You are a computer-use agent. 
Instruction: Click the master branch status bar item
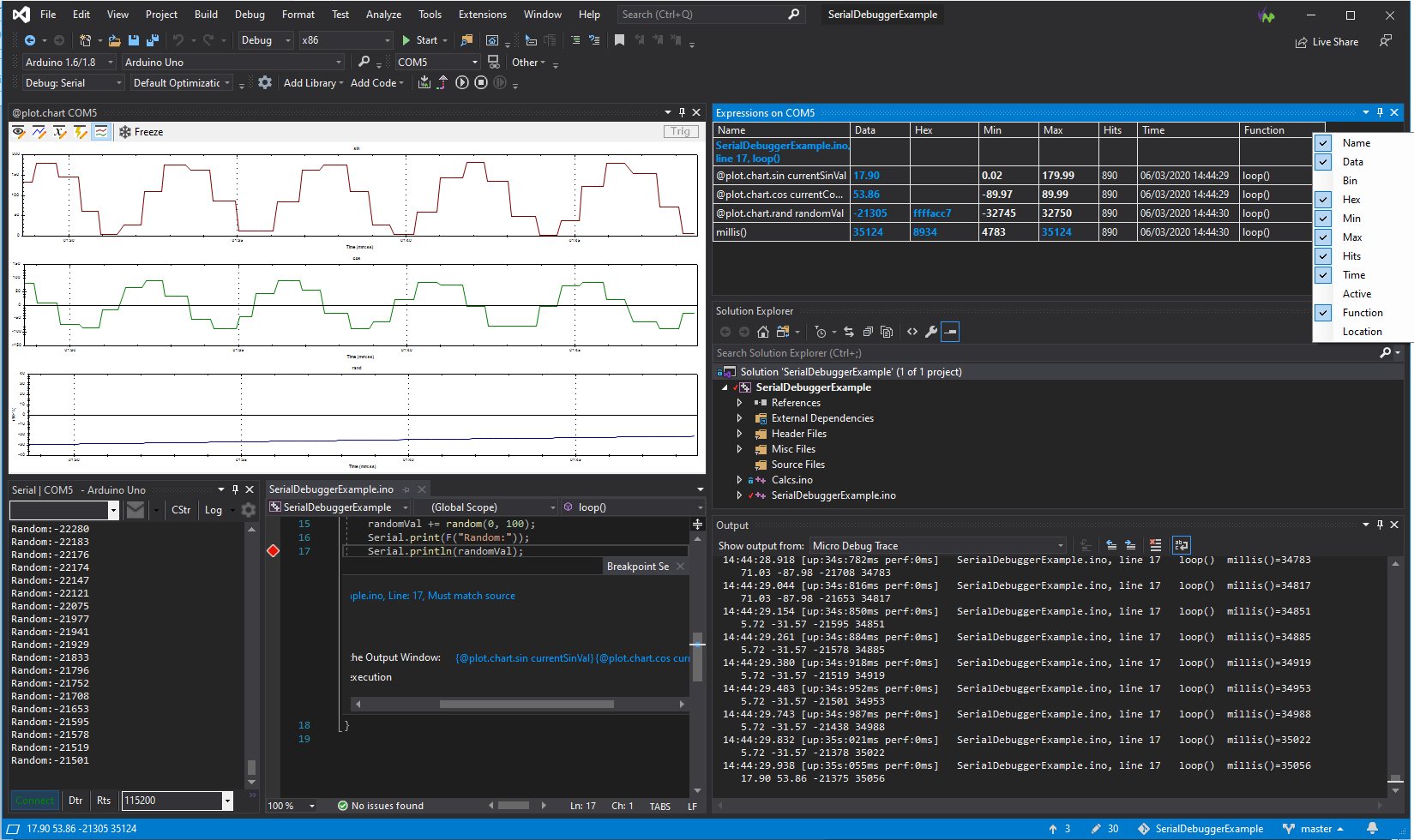(1313, 829)
